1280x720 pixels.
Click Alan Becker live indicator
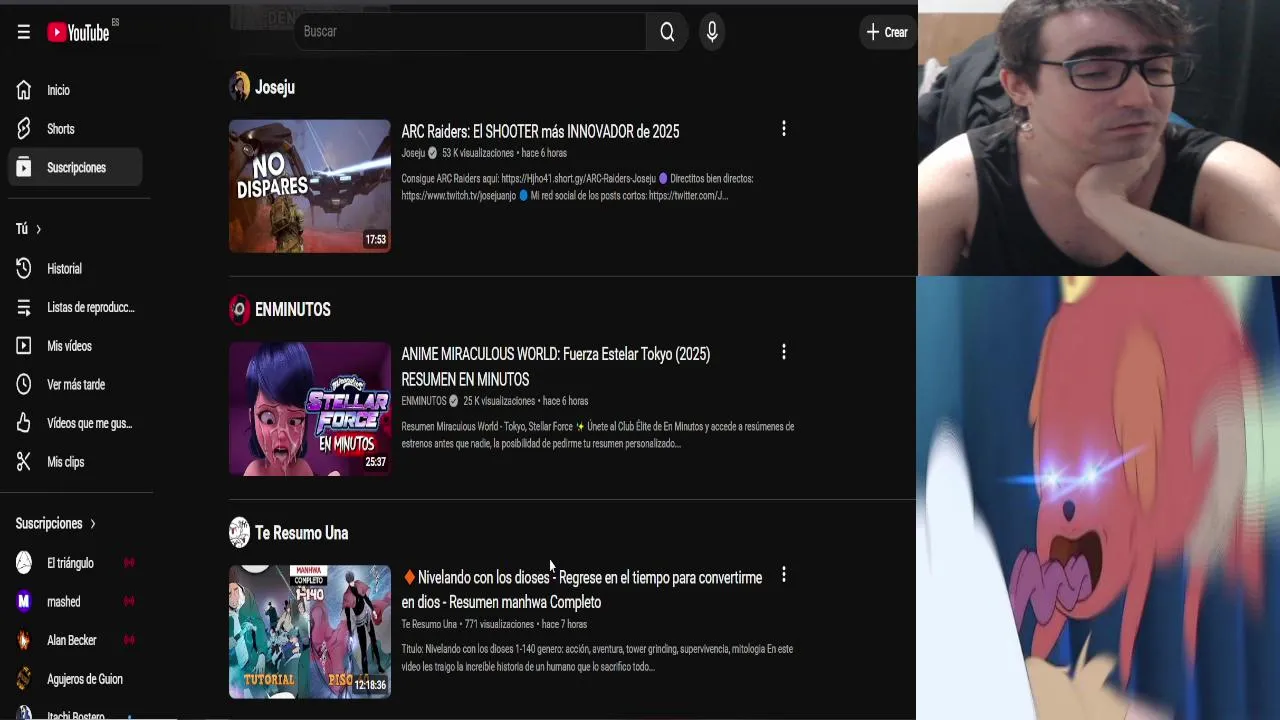129,640
